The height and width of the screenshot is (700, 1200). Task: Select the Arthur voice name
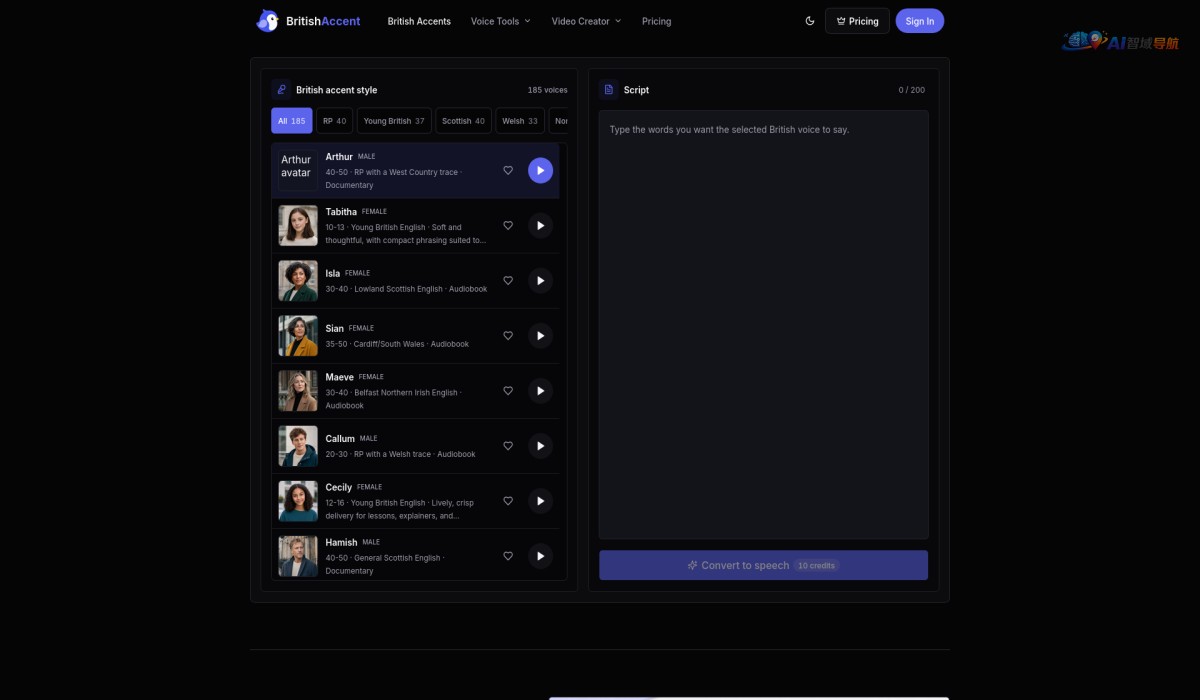339,157
